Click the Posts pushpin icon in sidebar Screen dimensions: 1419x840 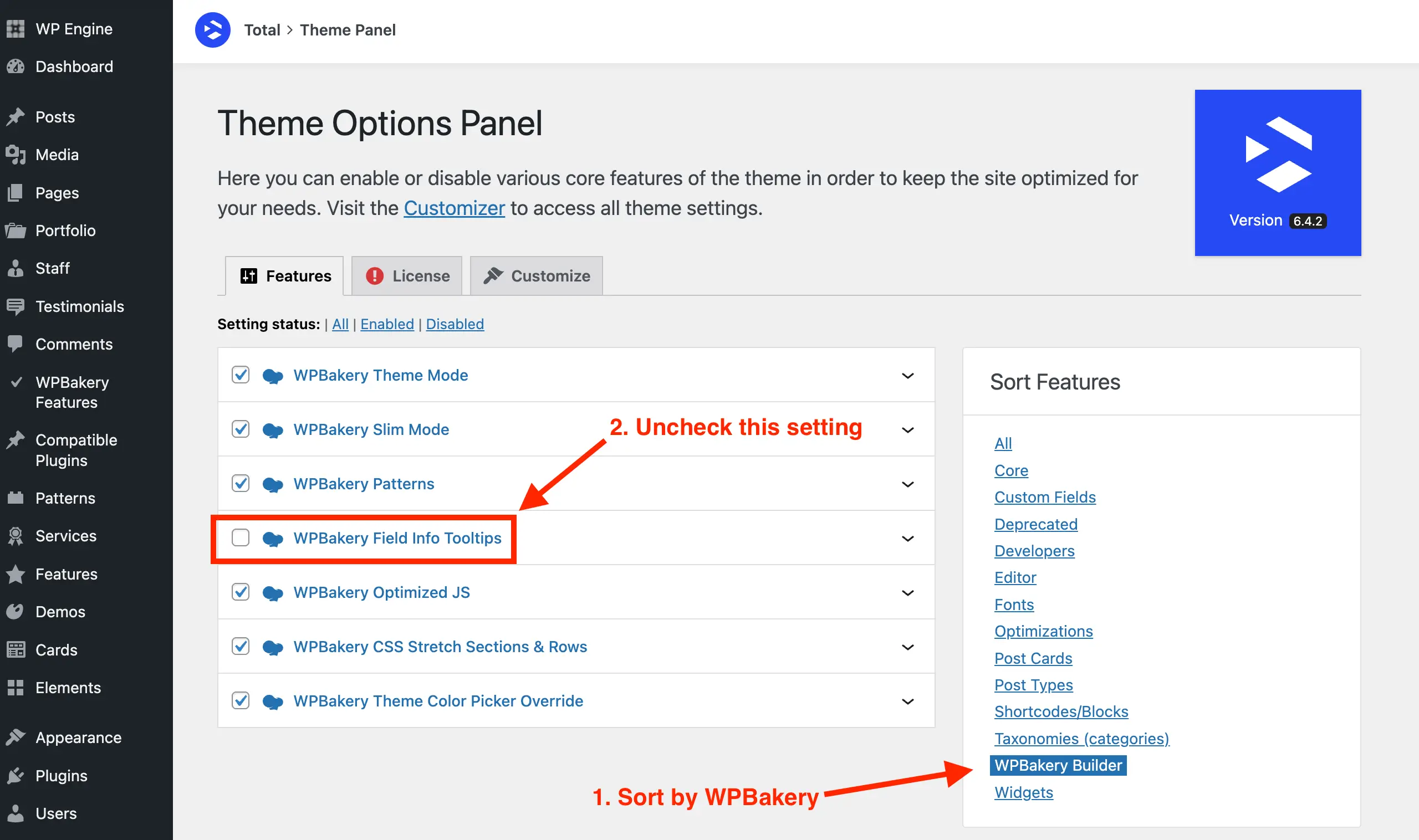tap(16, 116)
